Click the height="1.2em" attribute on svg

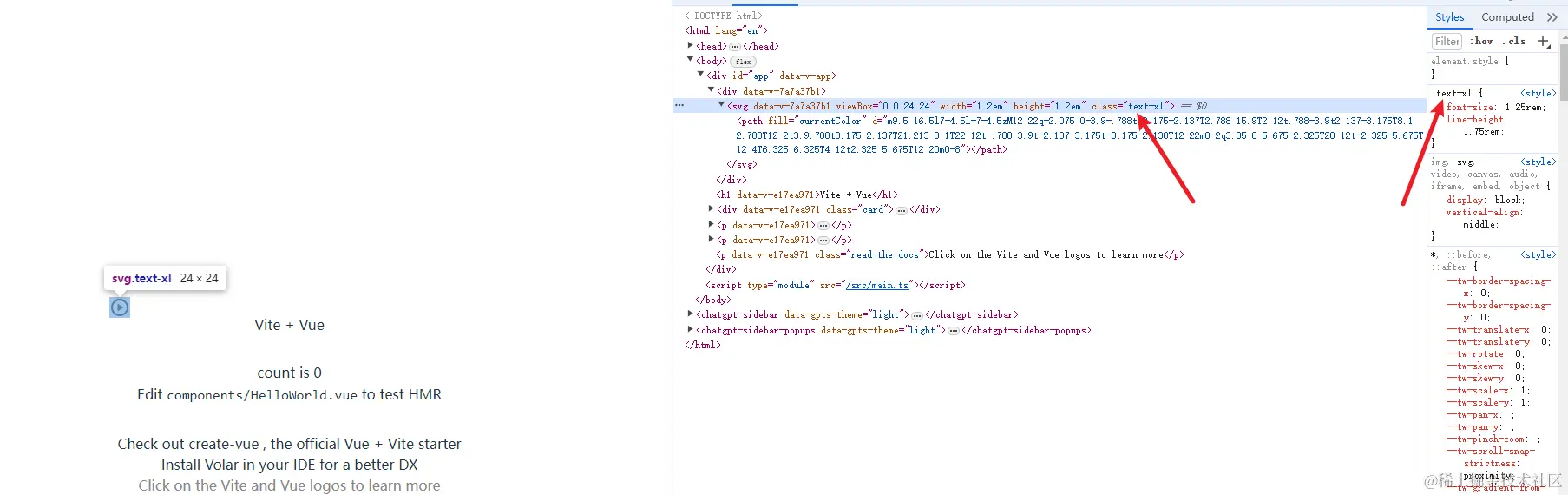(x=1049, y=106)
